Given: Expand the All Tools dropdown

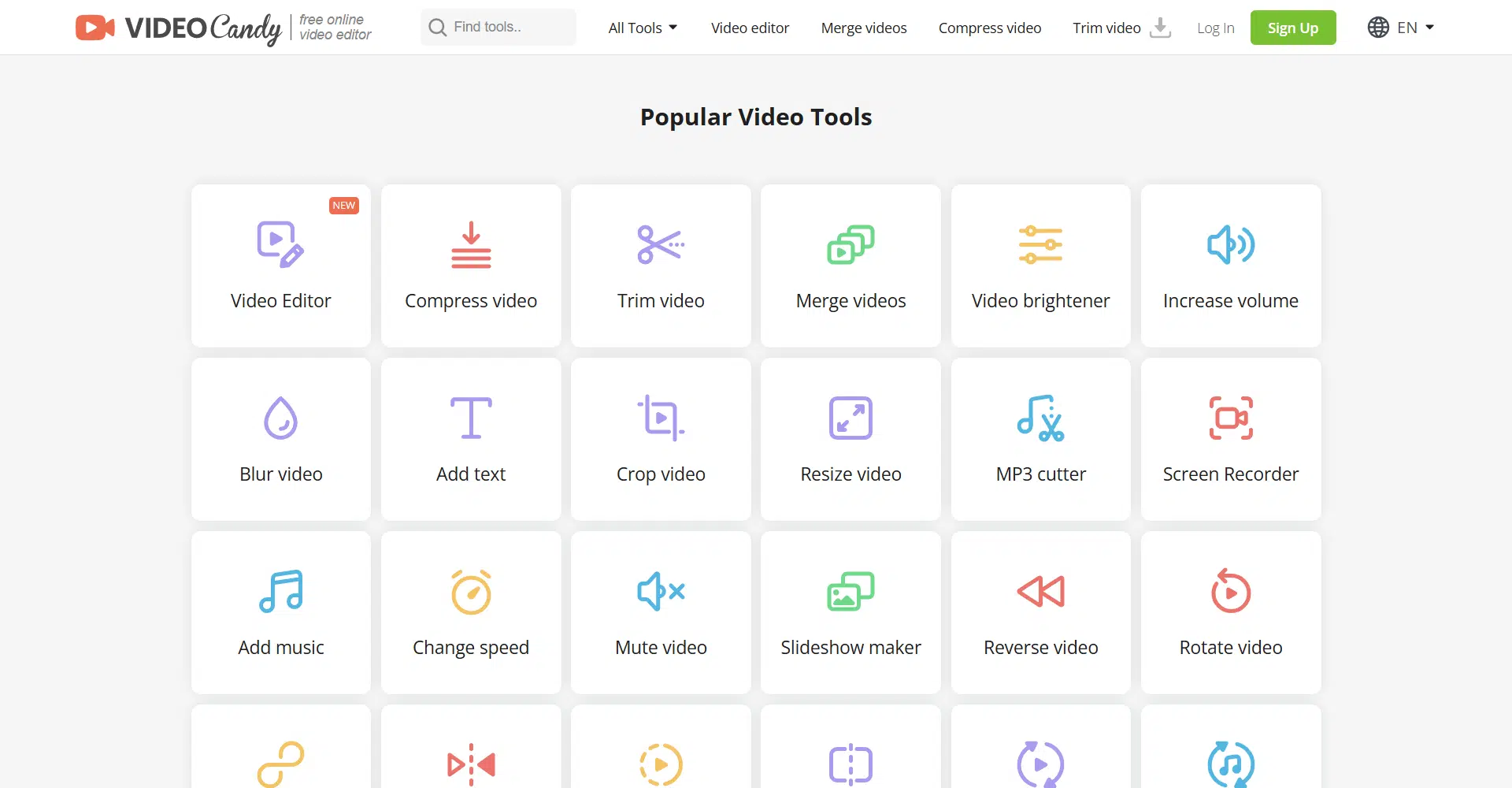Looking at the screenshot, I should 643,28.
